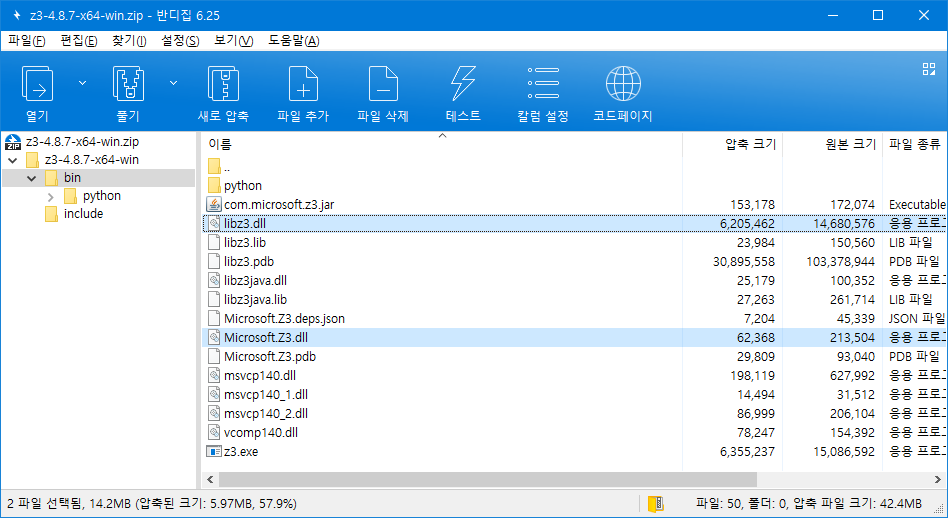The width and height of the screenshot is (948, 518).
Task: Run archive test with 테스트 icon
Action: pyautogui.click(x=463, y=83)
